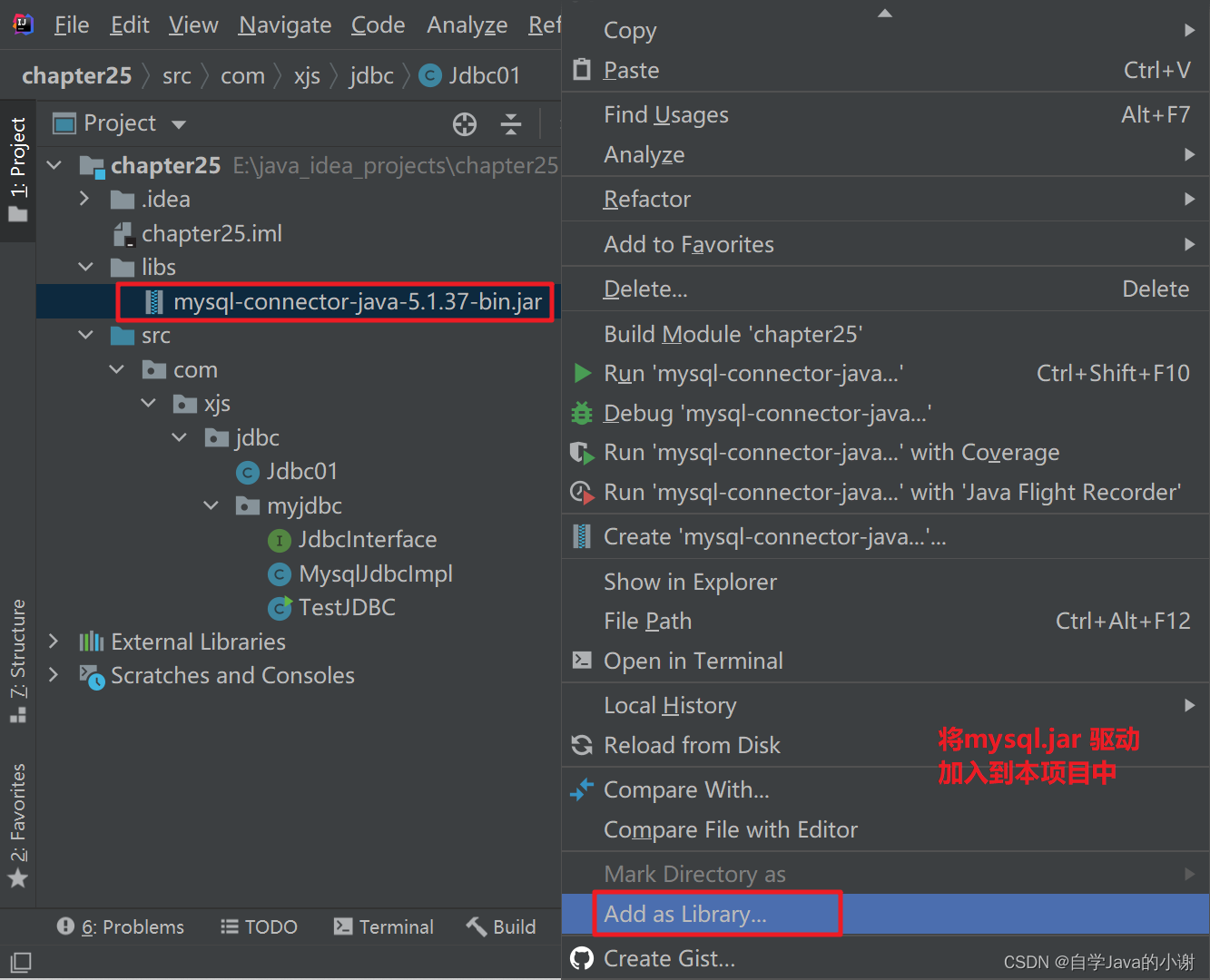
Task: Click the context menu scroll-up arrow
Action: (x=885, y=13)
